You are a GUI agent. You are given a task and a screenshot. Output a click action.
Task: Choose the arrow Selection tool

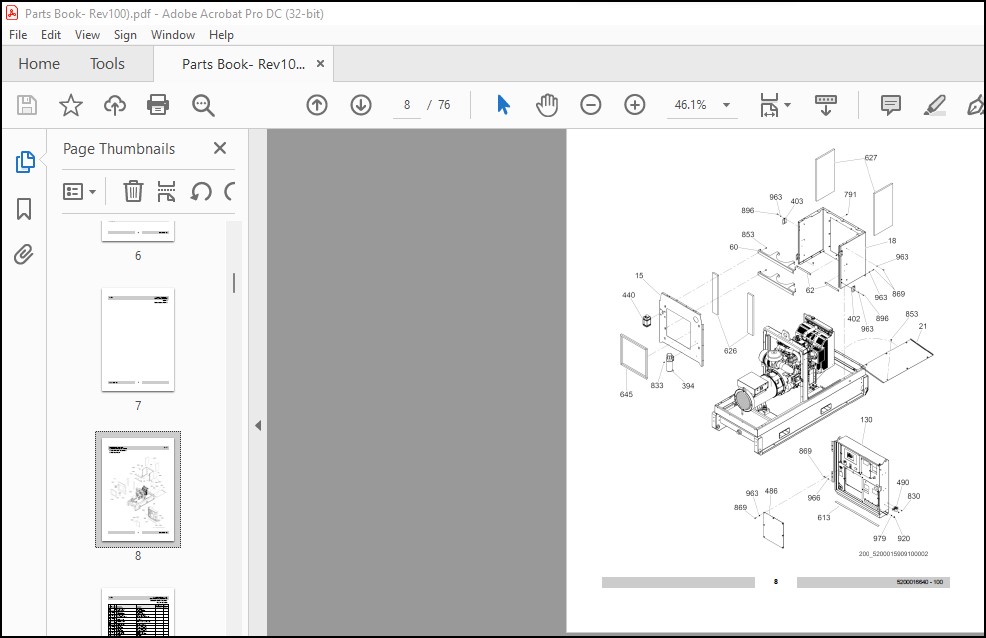click(x=503, y=105)
